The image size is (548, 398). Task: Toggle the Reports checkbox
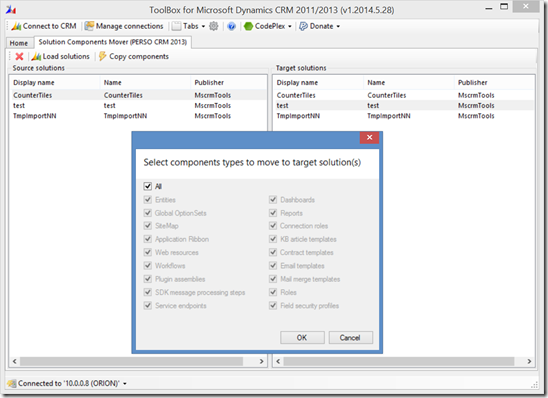[273, 213]
